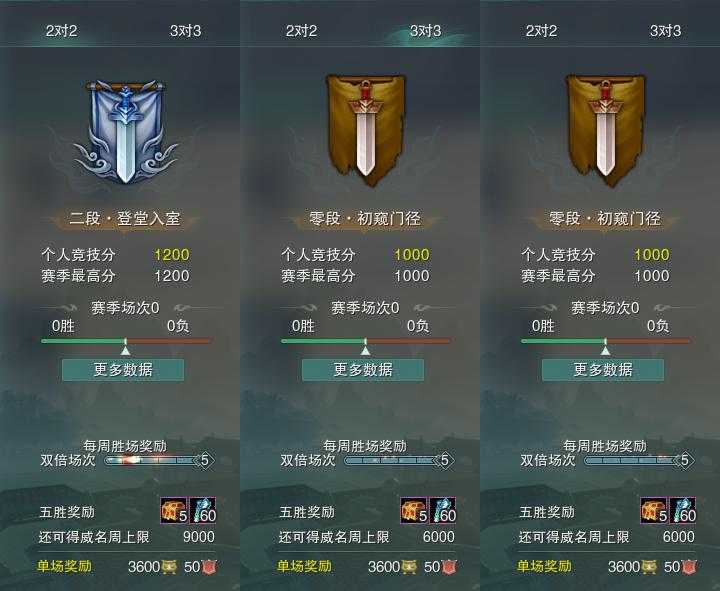Select the blue crystal 60 reward in left panel
The image size is (720, 591).
[202, 510]
